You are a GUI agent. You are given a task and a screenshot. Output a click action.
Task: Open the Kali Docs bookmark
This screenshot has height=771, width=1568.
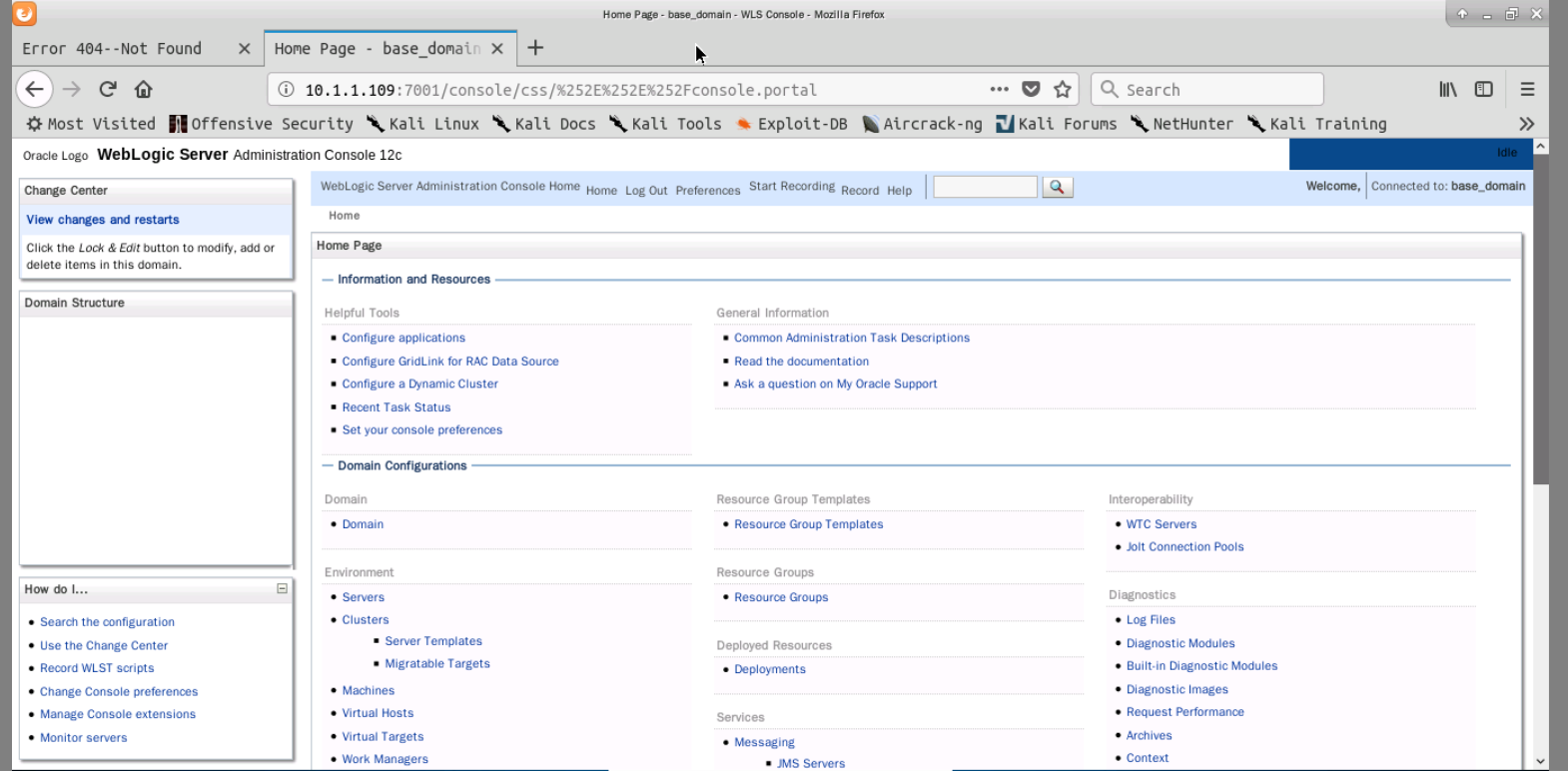click(x=543, y=124)
